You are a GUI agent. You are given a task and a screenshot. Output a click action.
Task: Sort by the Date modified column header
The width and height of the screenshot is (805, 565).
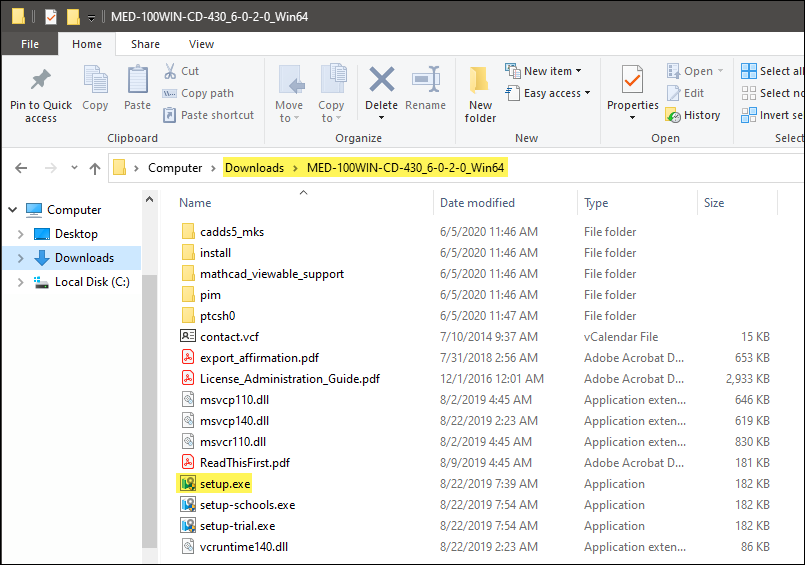click(x=477, y=203)
